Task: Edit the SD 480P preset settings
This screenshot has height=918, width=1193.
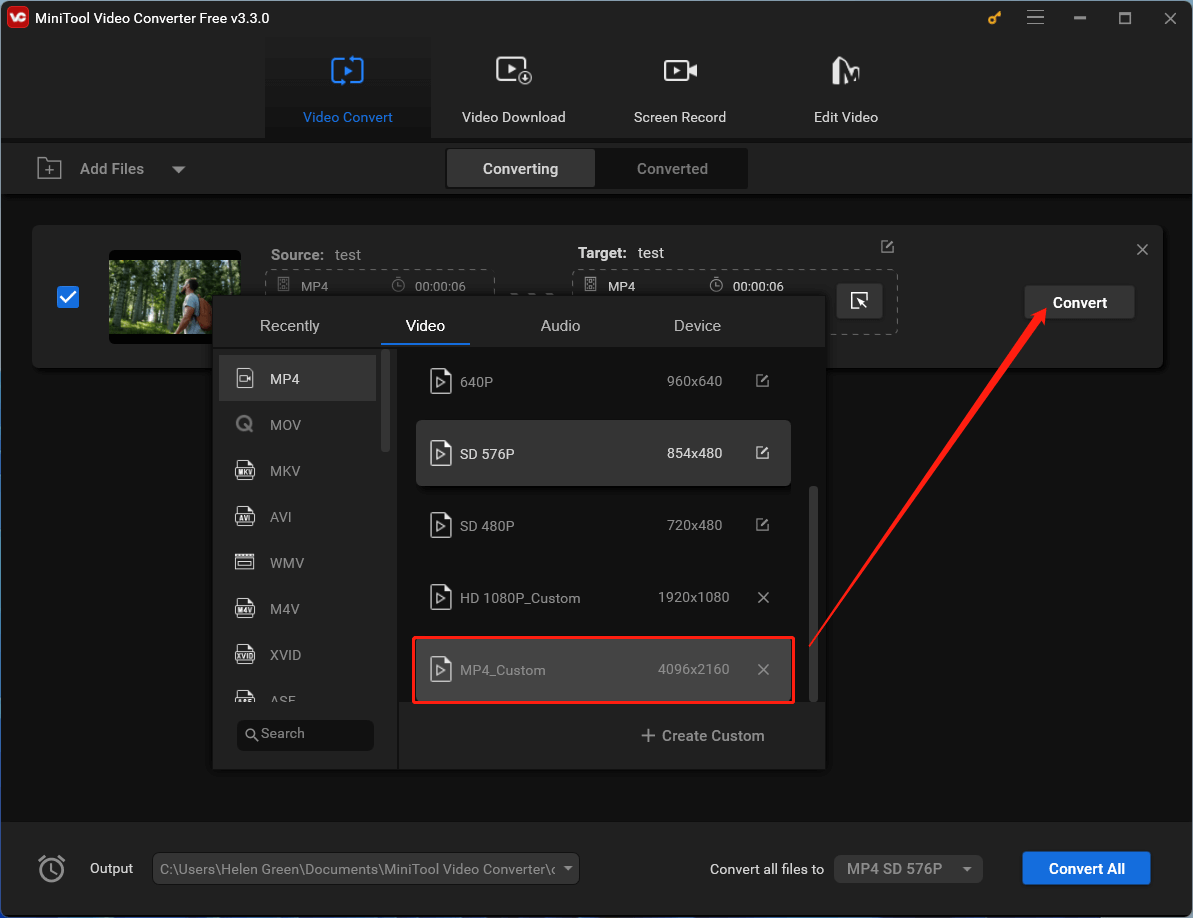Action: point(762,525)
